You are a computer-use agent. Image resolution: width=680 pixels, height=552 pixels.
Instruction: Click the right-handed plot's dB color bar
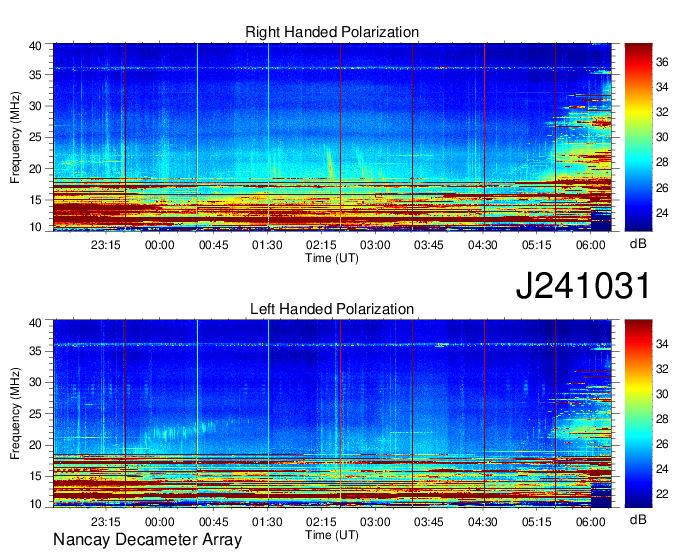638,137
